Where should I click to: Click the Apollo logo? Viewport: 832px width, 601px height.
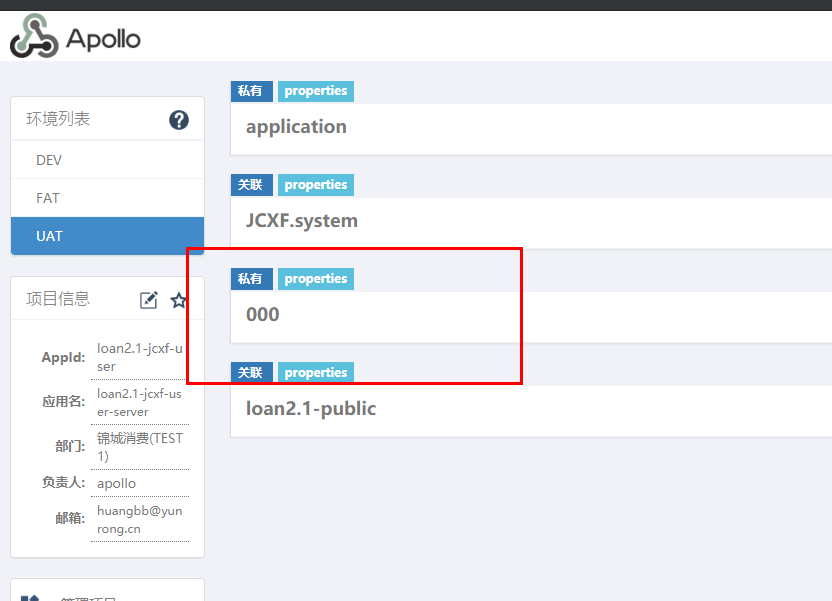[73, 36]
